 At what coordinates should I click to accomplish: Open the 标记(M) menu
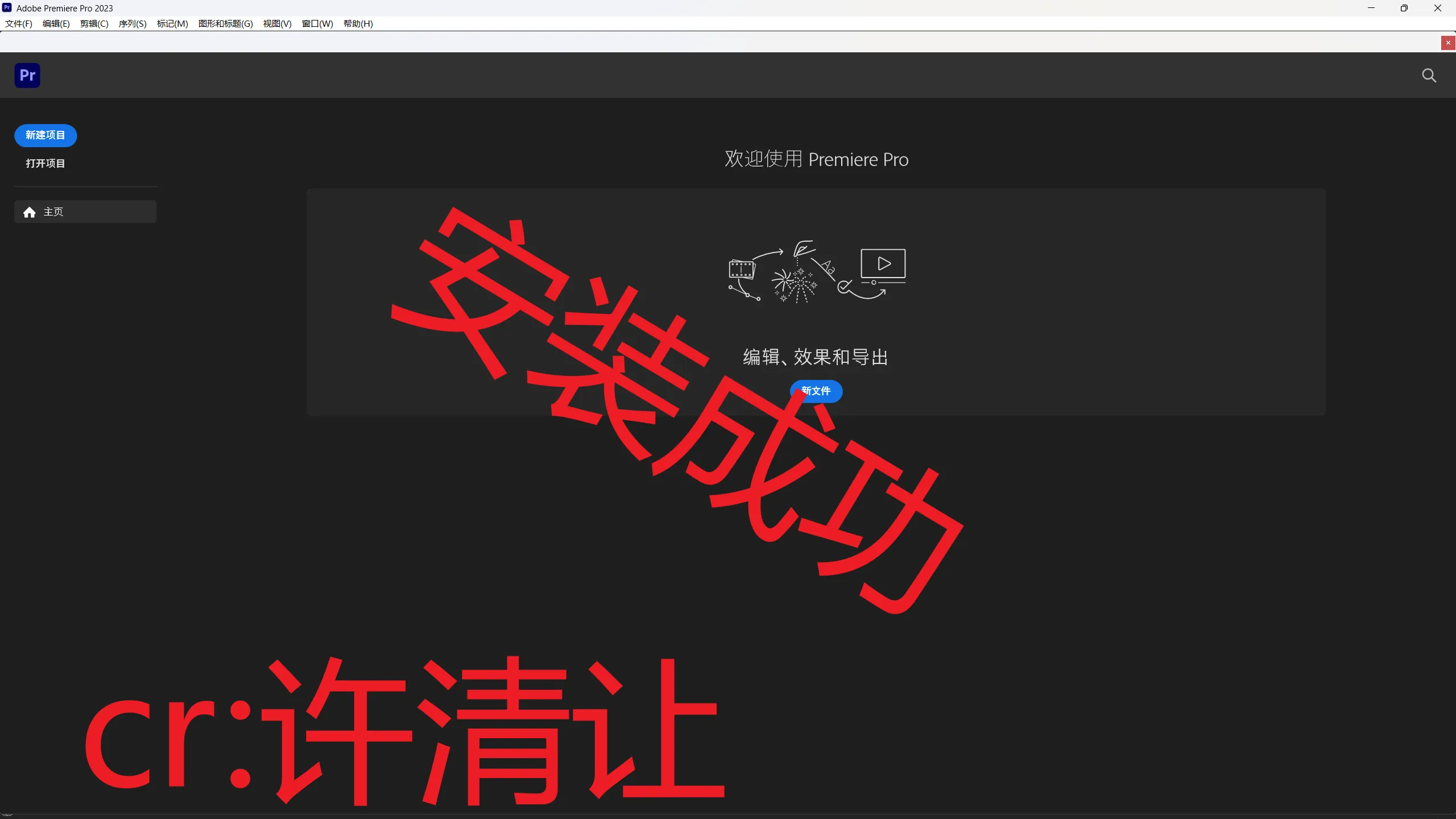pyautogui.click(x=172, y=23)
